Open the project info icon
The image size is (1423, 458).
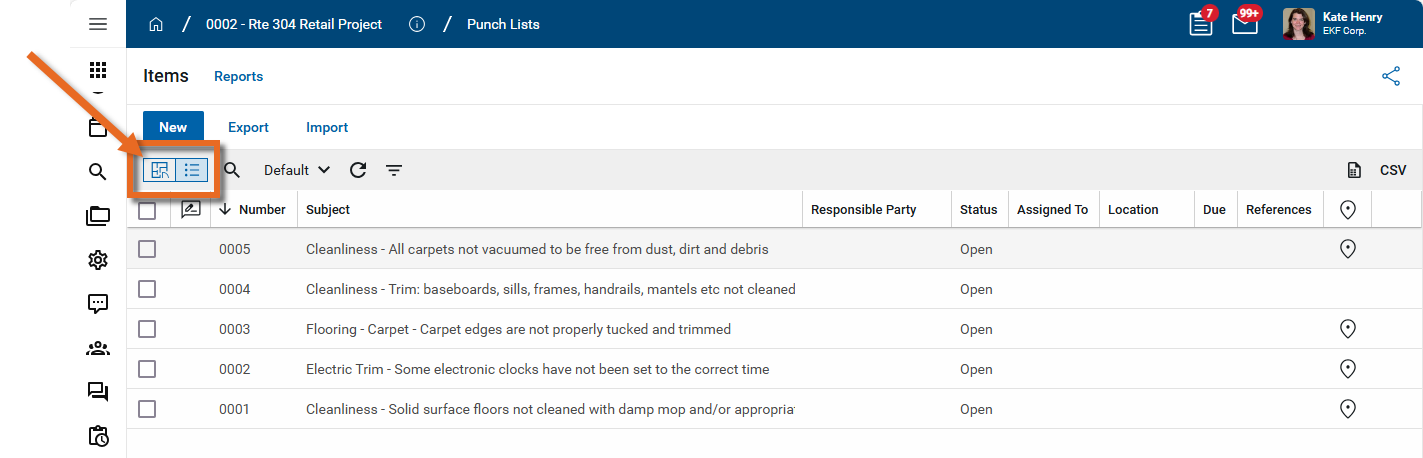pos(417,24)
